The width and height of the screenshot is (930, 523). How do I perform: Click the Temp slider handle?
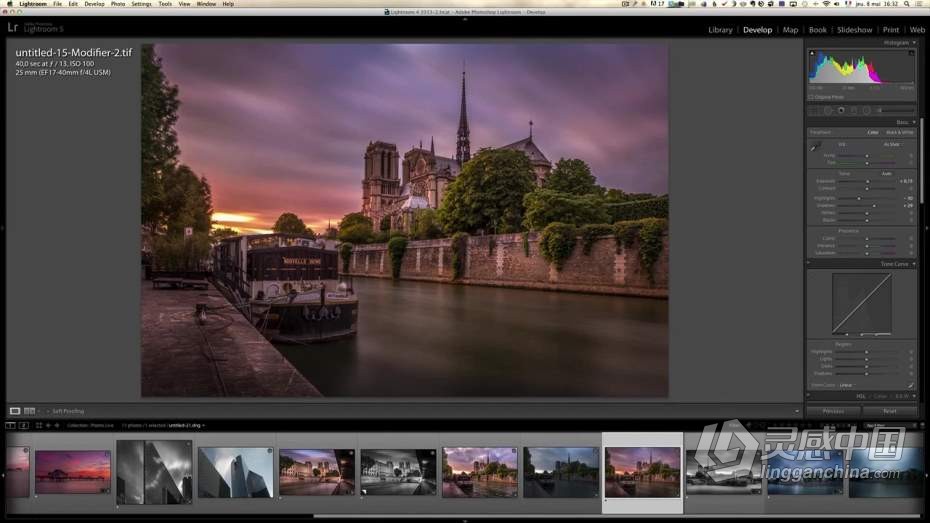(867, 156)
